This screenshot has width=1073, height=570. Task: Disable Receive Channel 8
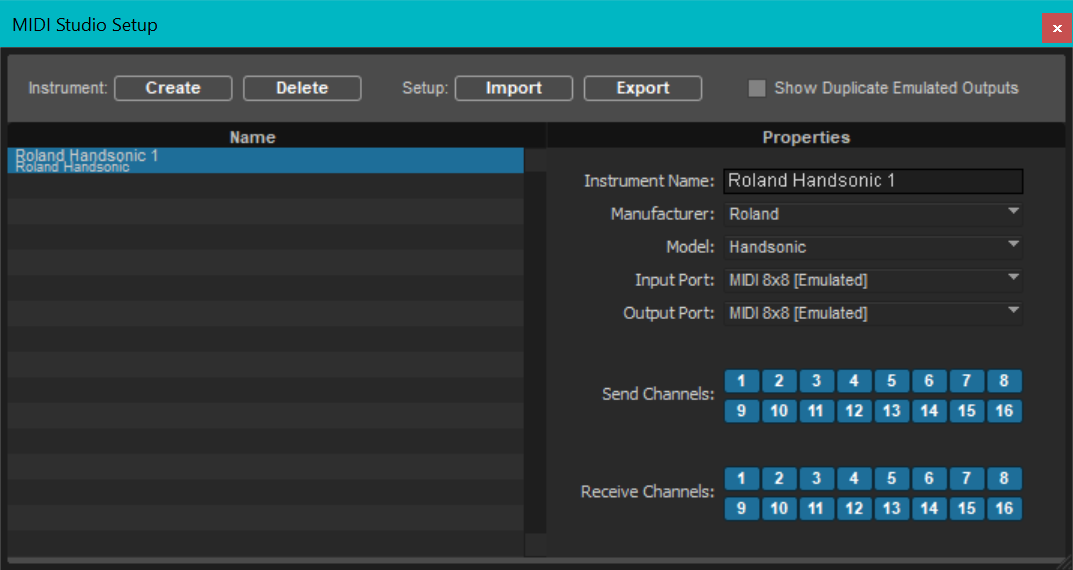[x=1004, y=479]
